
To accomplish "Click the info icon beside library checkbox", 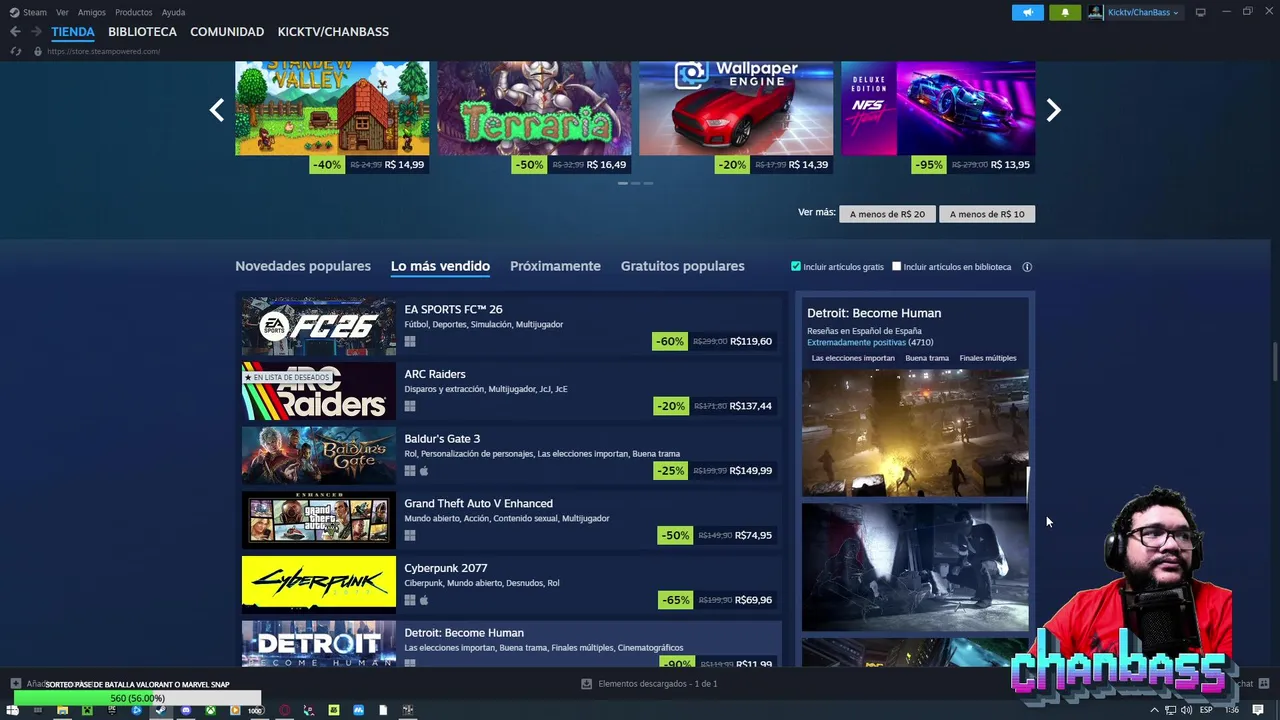I will click(x=1027, y=267).
